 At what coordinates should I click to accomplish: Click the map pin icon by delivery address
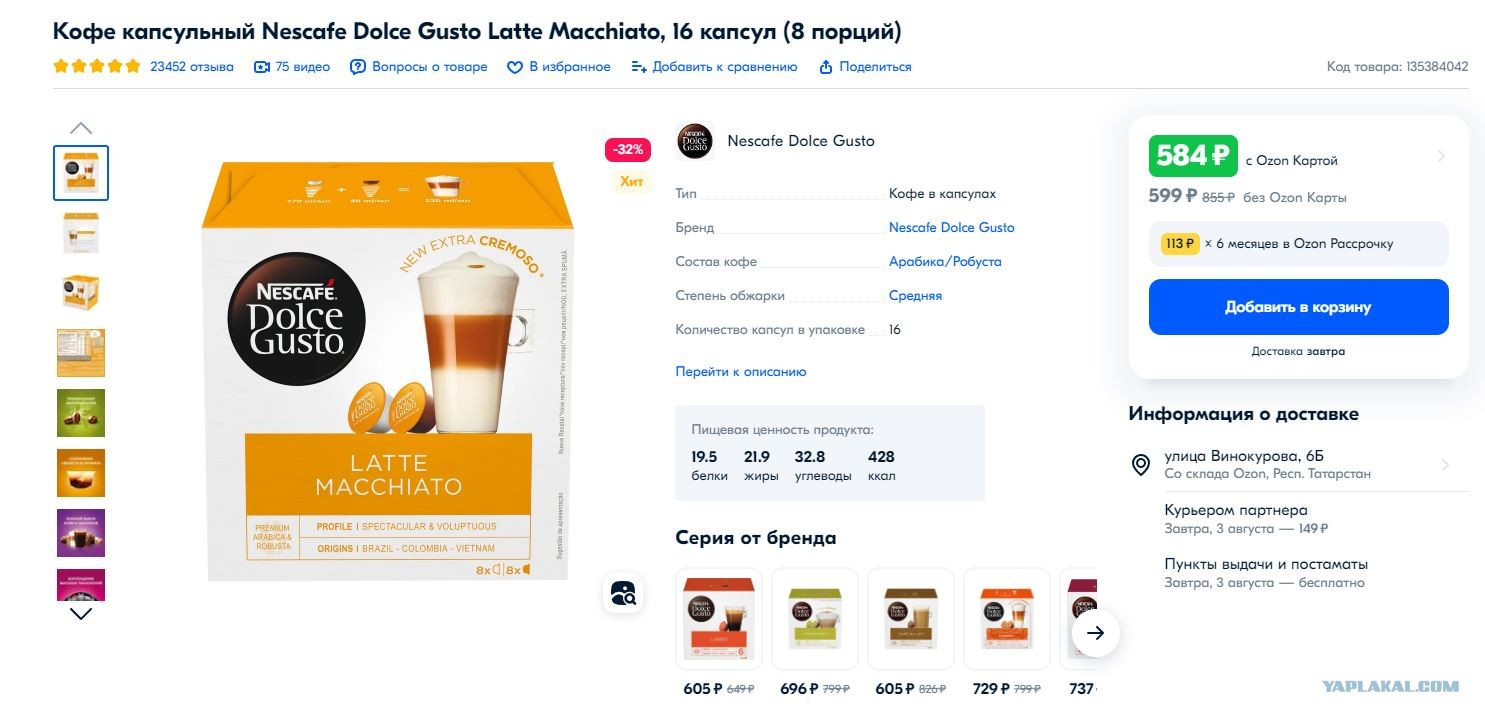[x=1140, y=465]
